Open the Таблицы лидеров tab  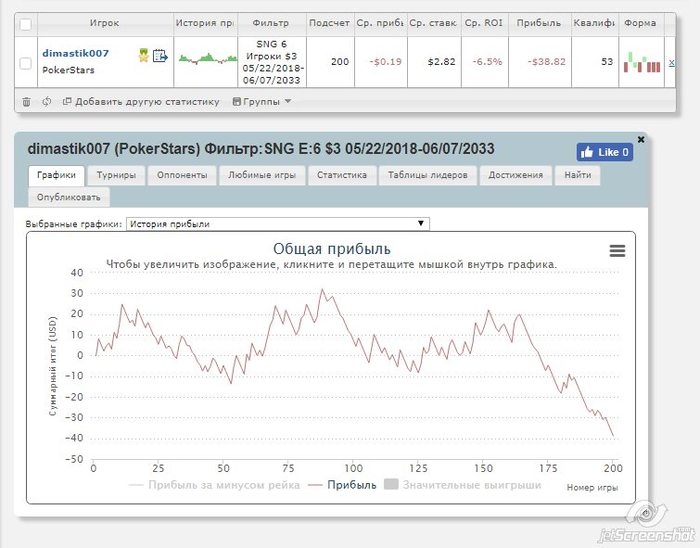pos(428,175)
